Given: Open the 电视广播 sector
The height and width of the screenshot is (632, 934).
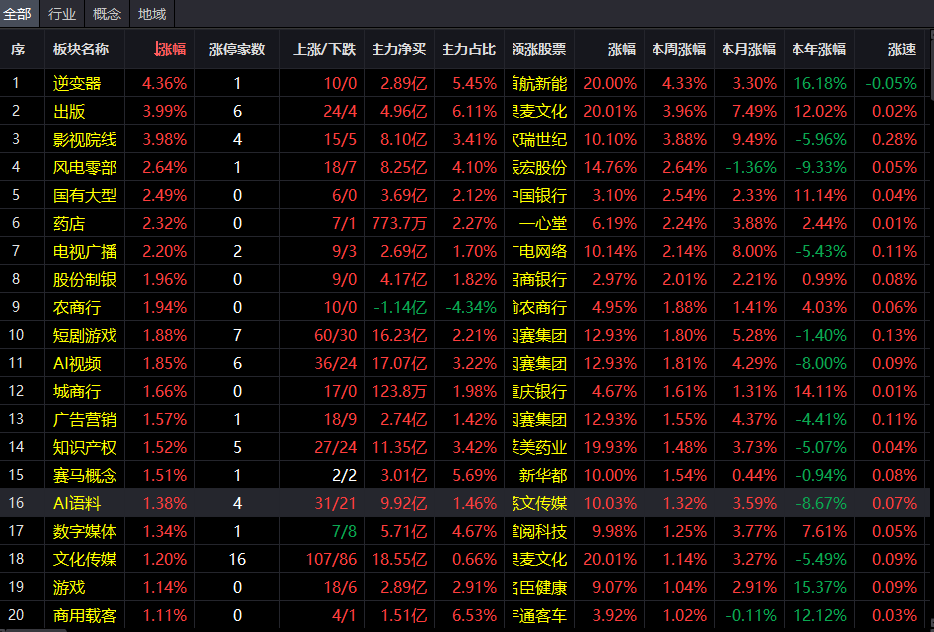Looking at the screenshot, I should point(85,251).
